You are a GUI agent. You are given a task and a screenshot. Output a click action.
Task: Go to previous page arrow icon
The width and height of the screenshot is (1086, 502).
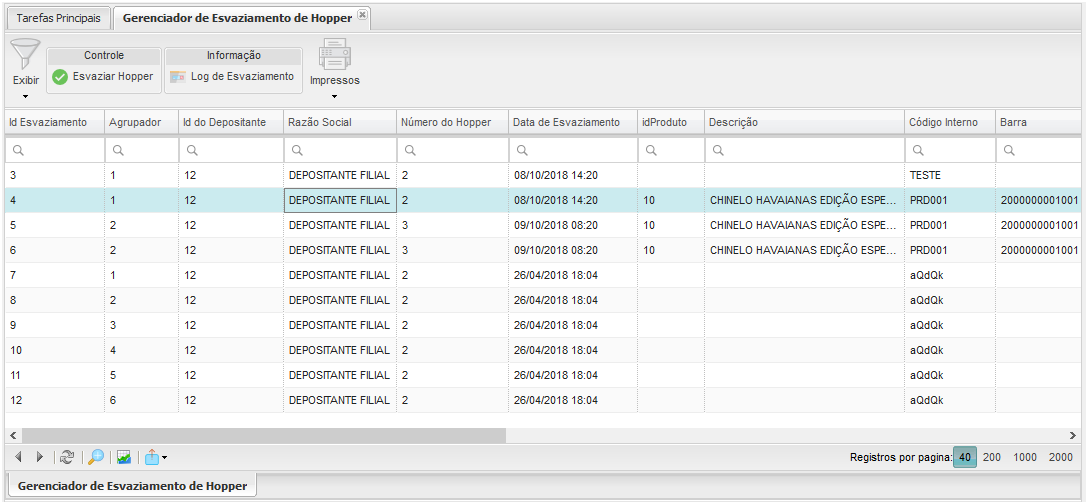(x=19, y=456)
